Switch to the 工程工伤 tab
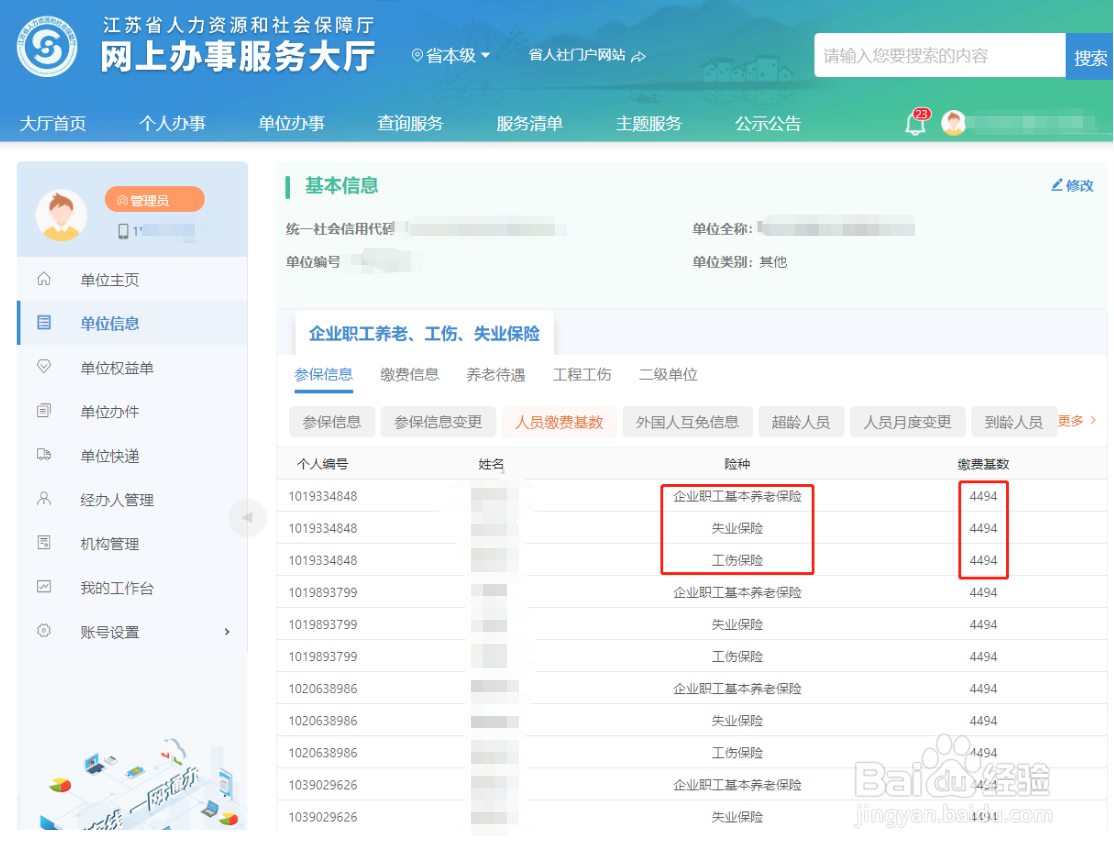This screenshot has height=853, width=1114. pos(582,375)
